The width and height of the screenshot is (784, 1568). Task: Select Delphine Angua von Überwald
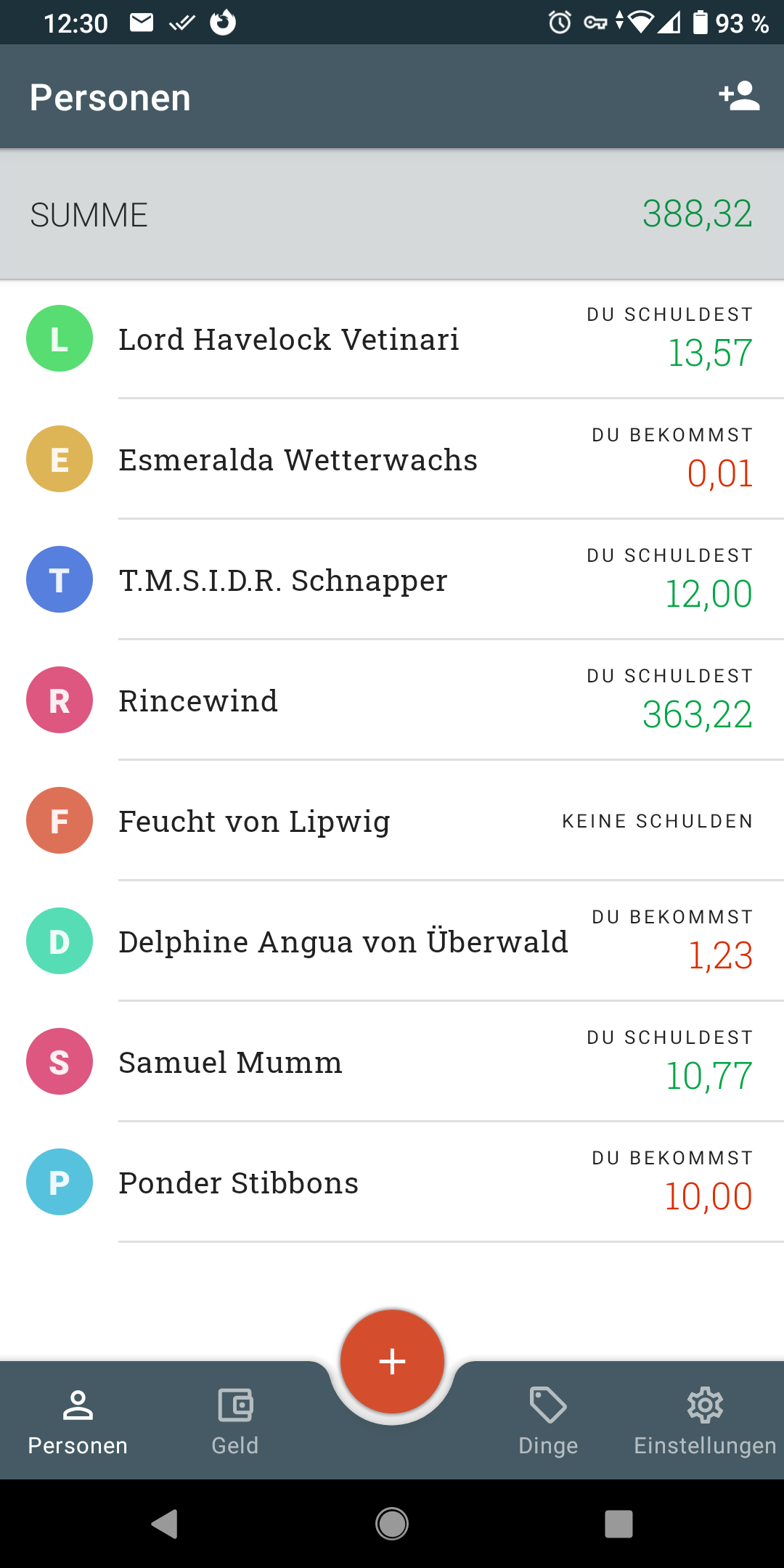point(343,942)
